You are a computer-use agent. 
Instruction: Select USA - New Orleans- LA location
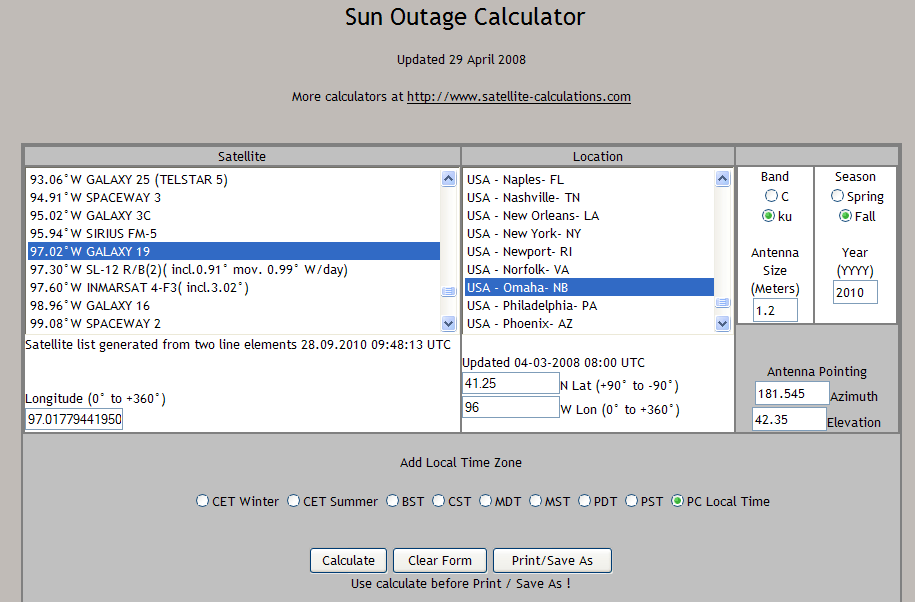pos(589,216)
